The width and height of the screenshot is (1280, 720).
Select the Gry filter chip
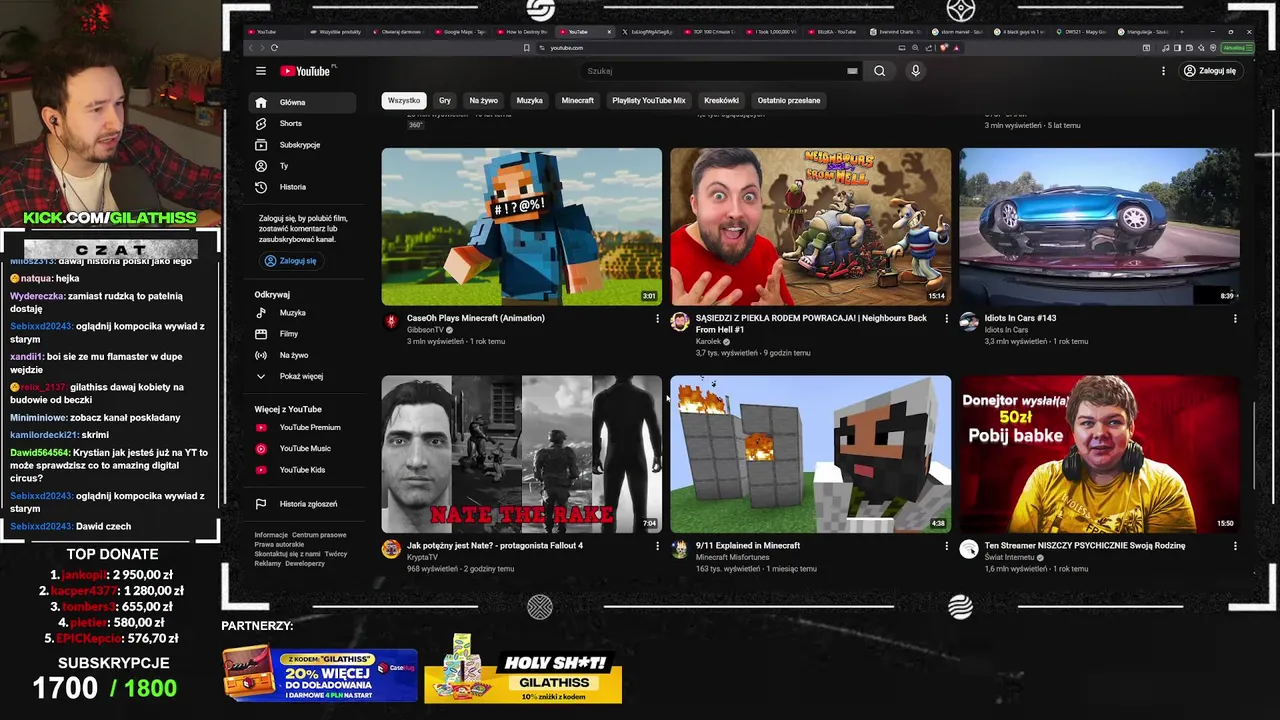click(x=445, y=100)
